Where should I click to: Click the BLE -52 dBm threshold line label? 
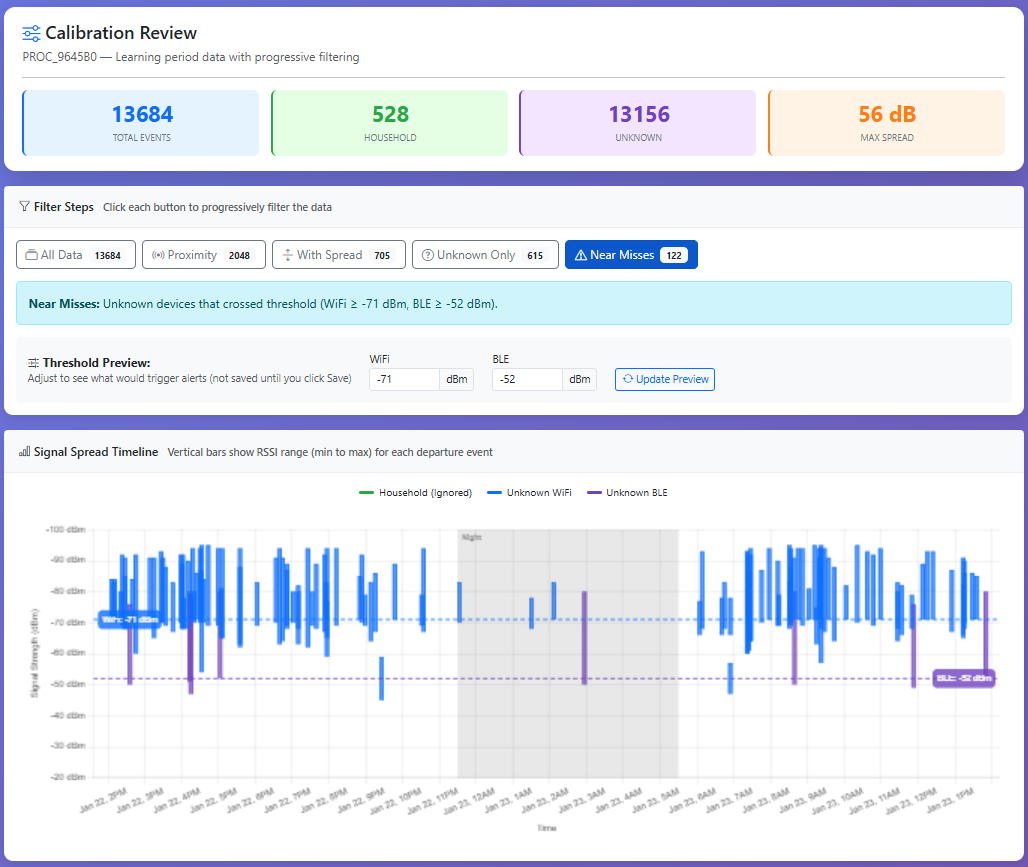(x=963, y=678)
